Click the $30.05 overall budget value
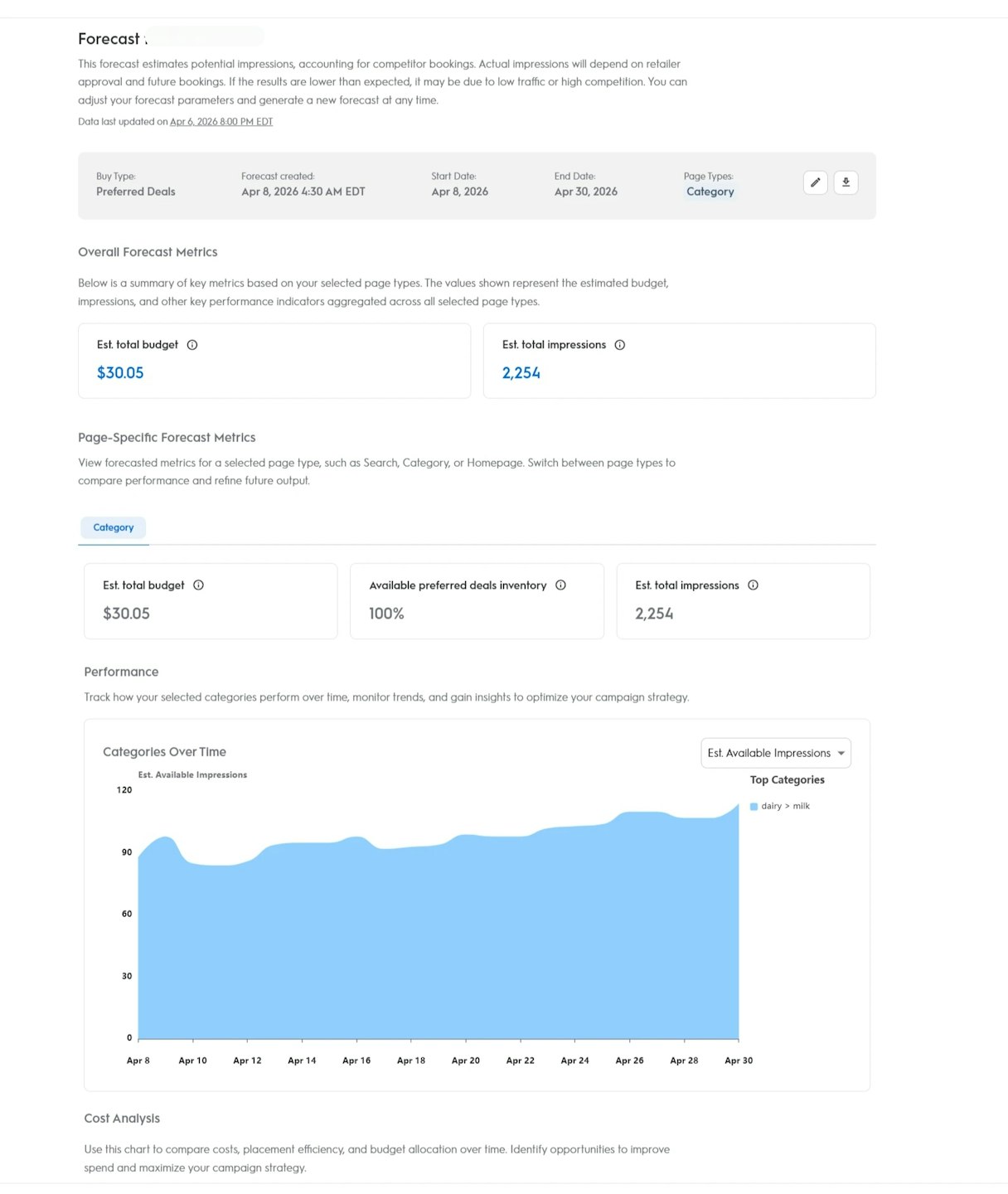 coord(120,373)
